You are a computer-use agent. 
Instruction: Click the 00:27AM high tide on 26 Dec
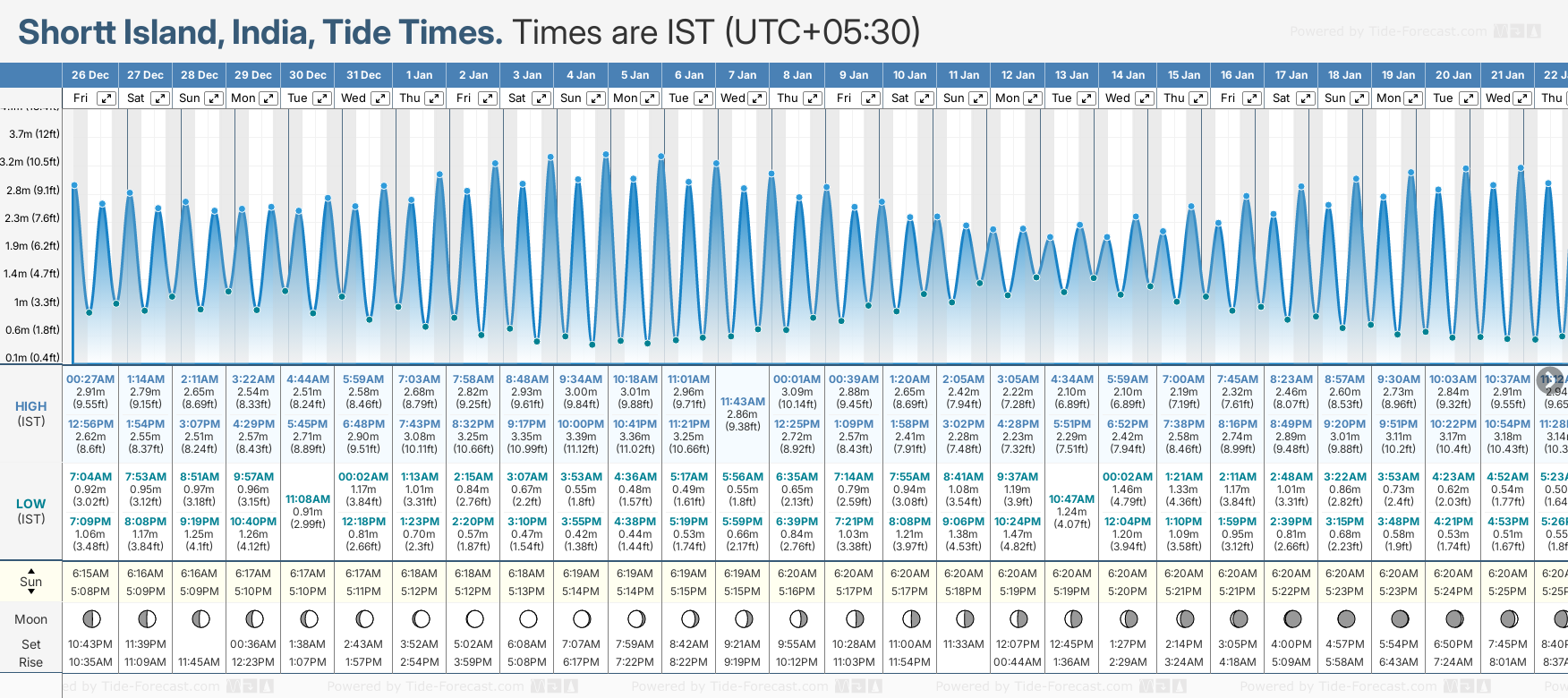pyautogui.click(x=90, y=379)
